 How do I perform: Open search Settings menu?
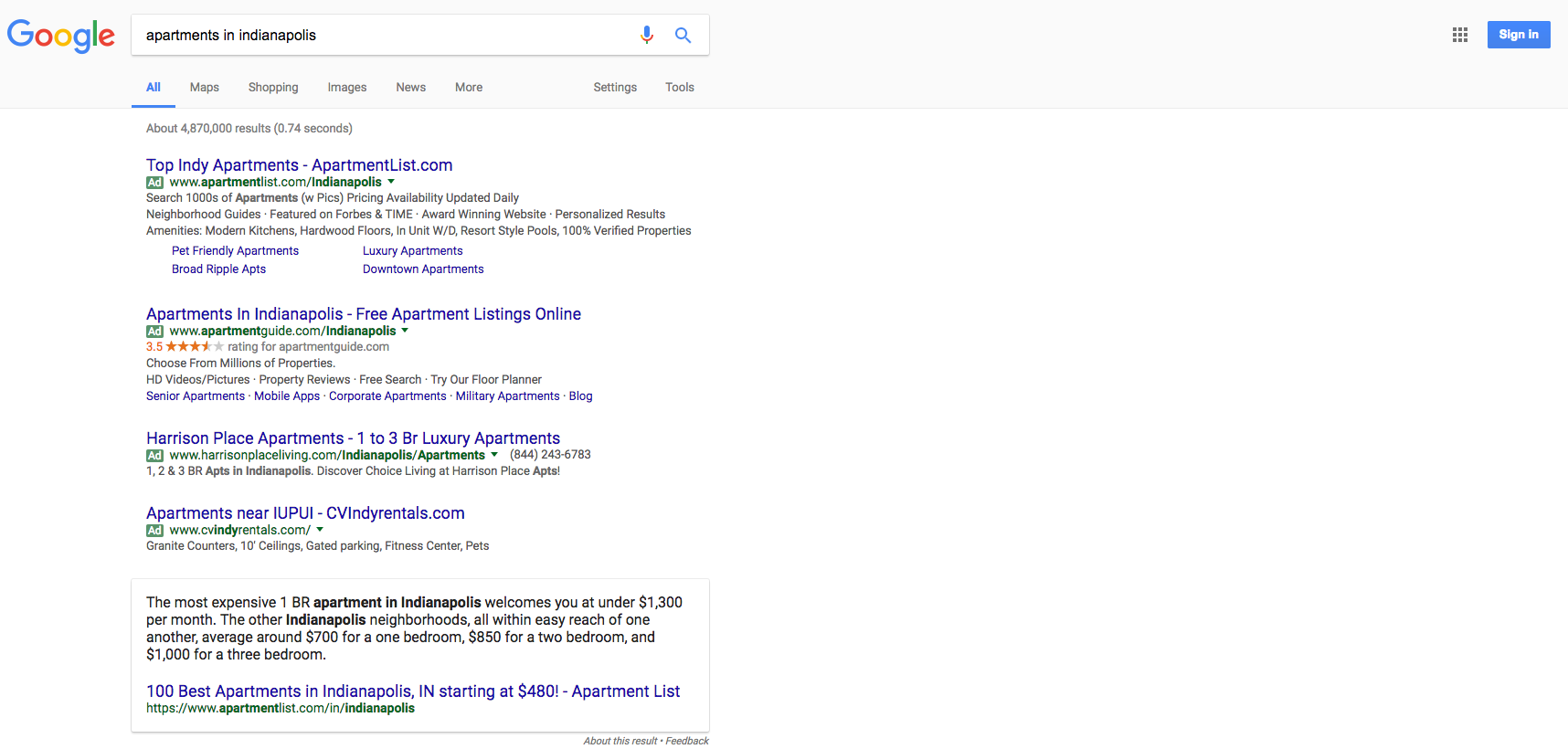[x=615, y=88]
